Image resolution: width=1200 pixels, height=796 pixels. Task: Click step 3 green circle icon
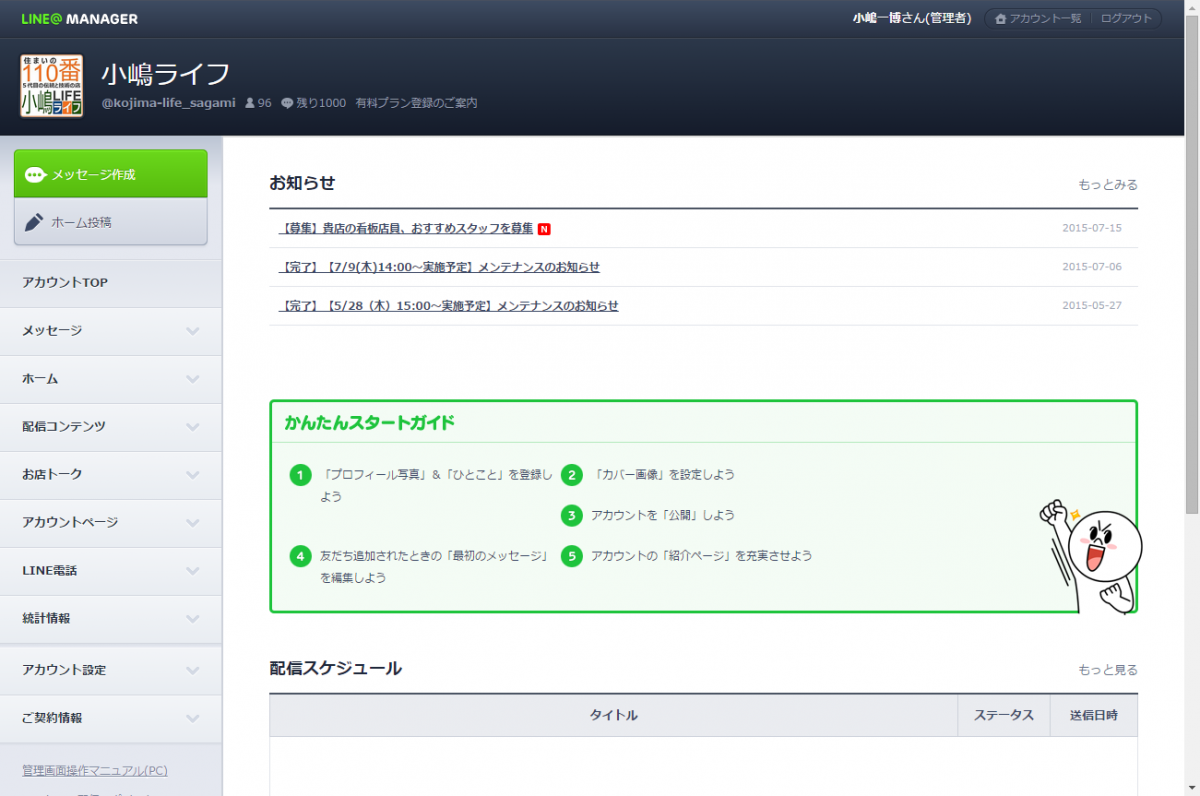tap(571, 515)
